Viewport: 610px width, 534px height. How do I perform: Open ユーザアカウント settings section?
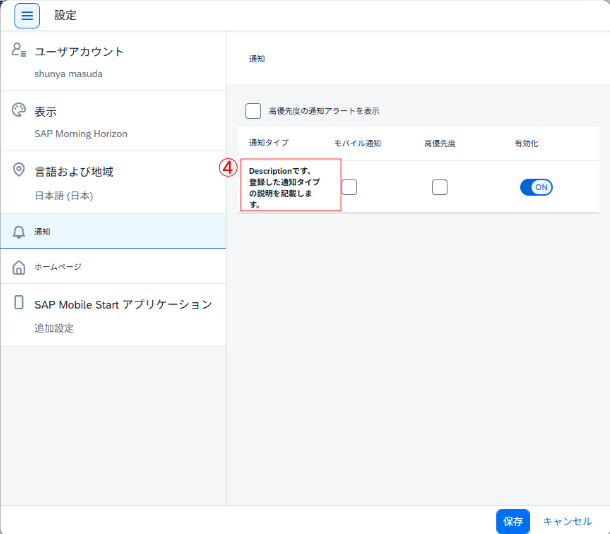click(80, 52)
